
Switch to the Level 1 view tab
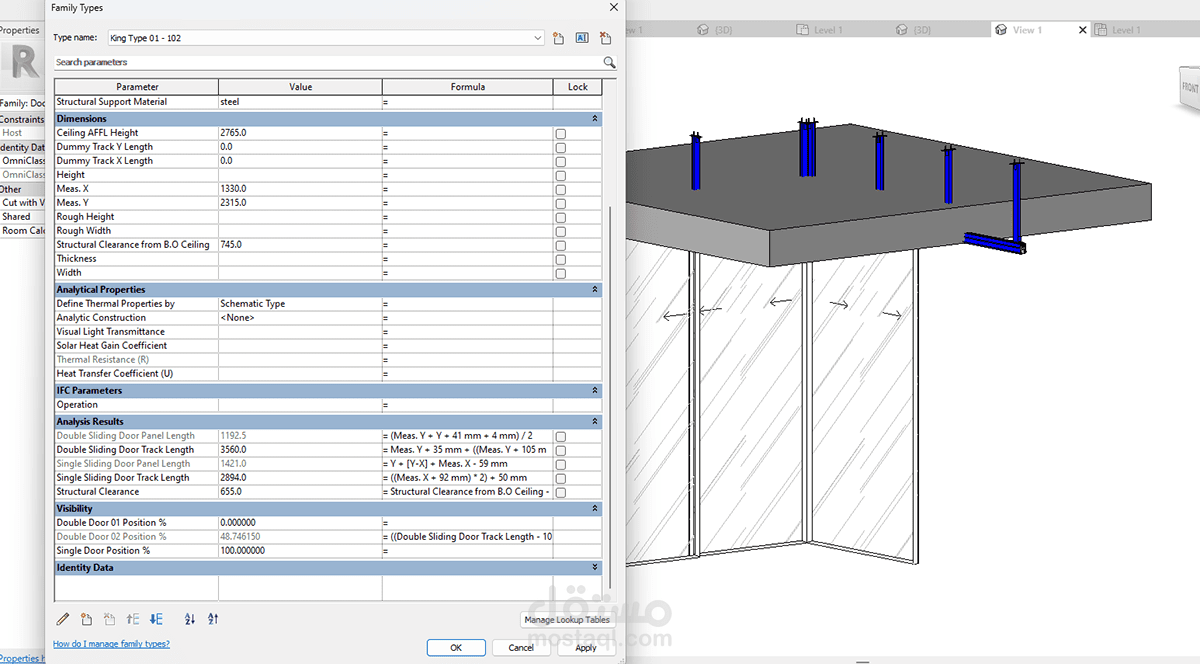(828, 30)
